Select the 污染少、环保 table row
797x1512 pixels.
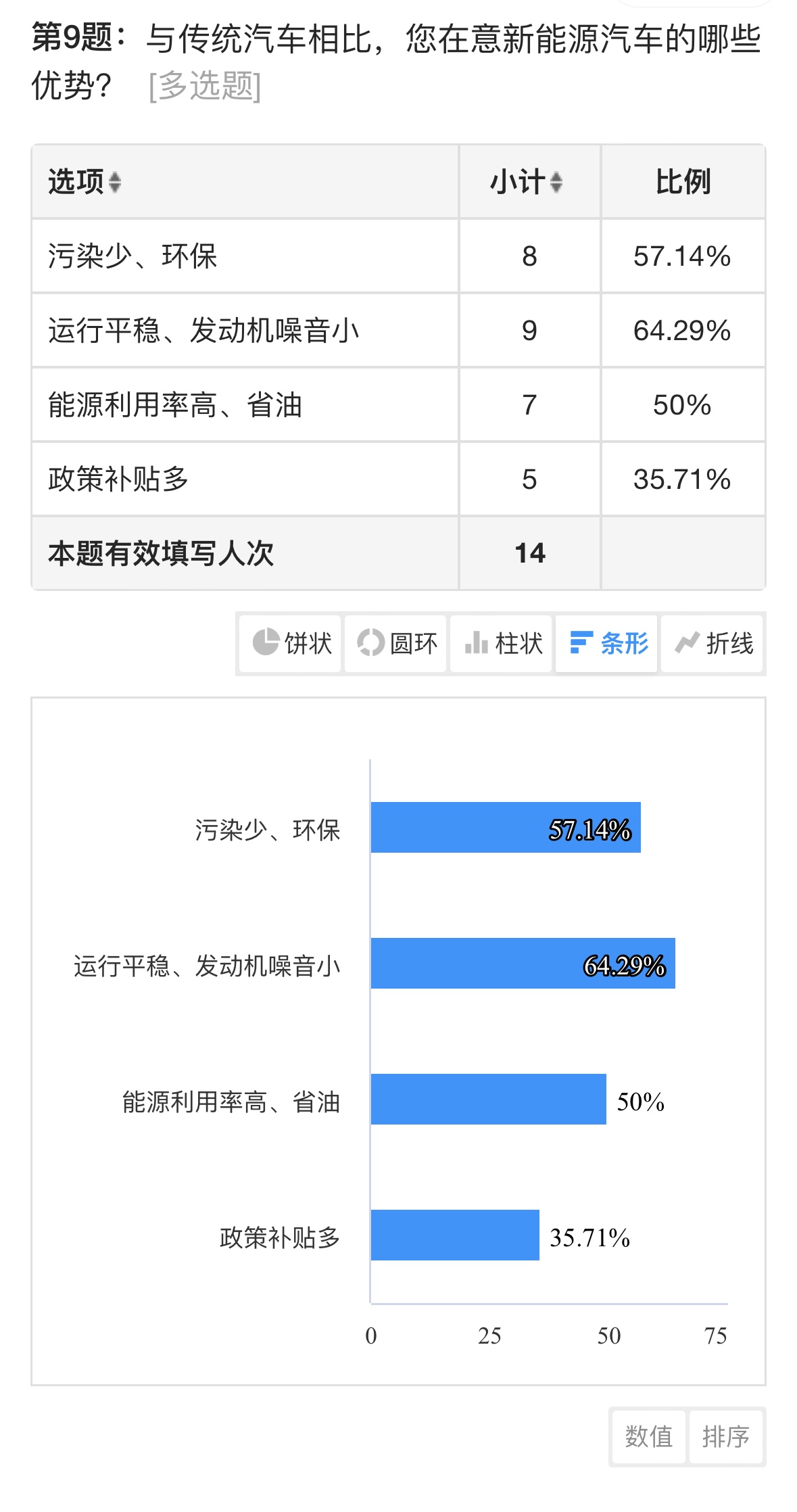pyautogui.click(x=398, y=256)
